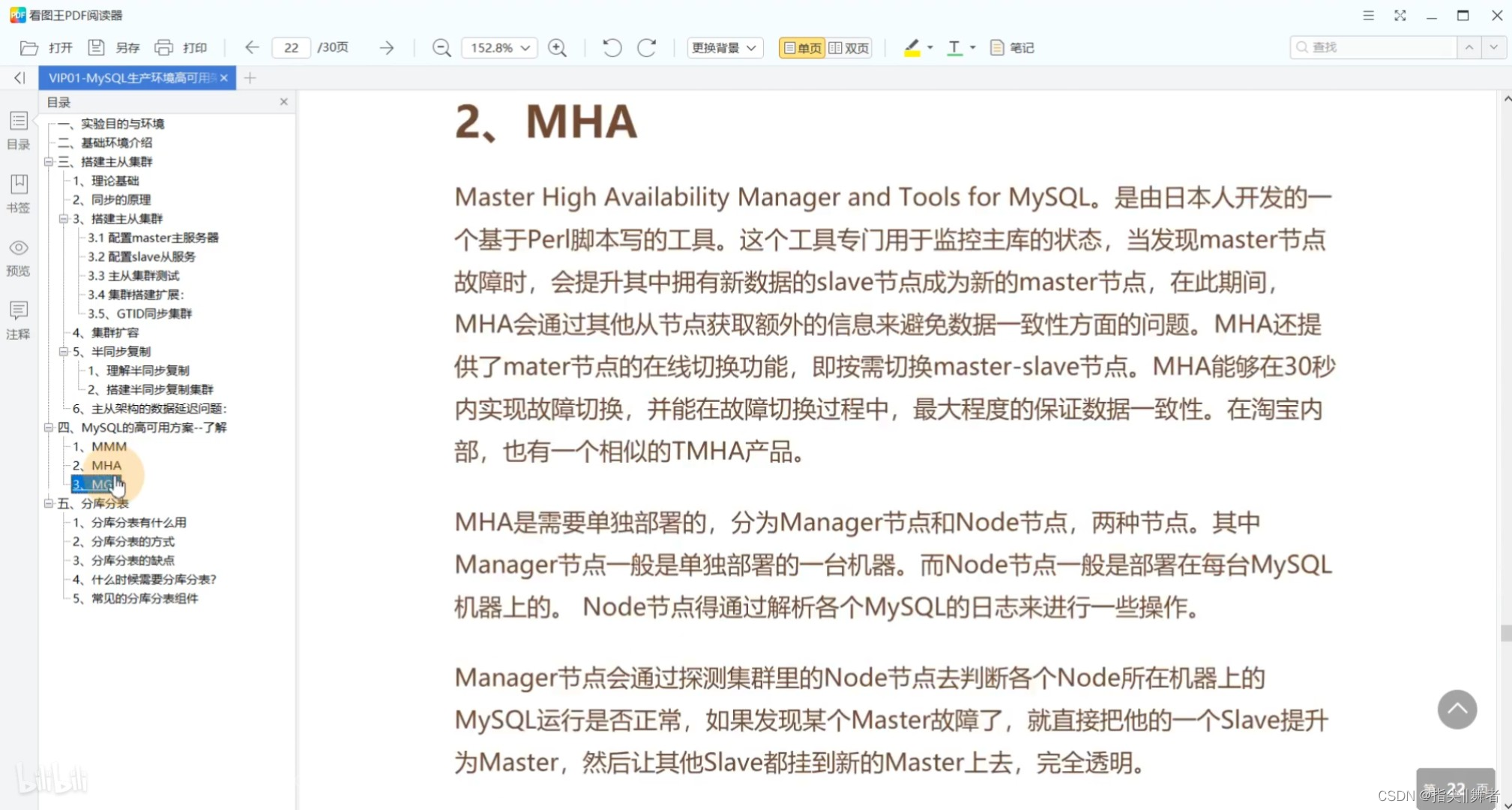Collapse the sidebar with the arrow icon

(x=19, y=77)
